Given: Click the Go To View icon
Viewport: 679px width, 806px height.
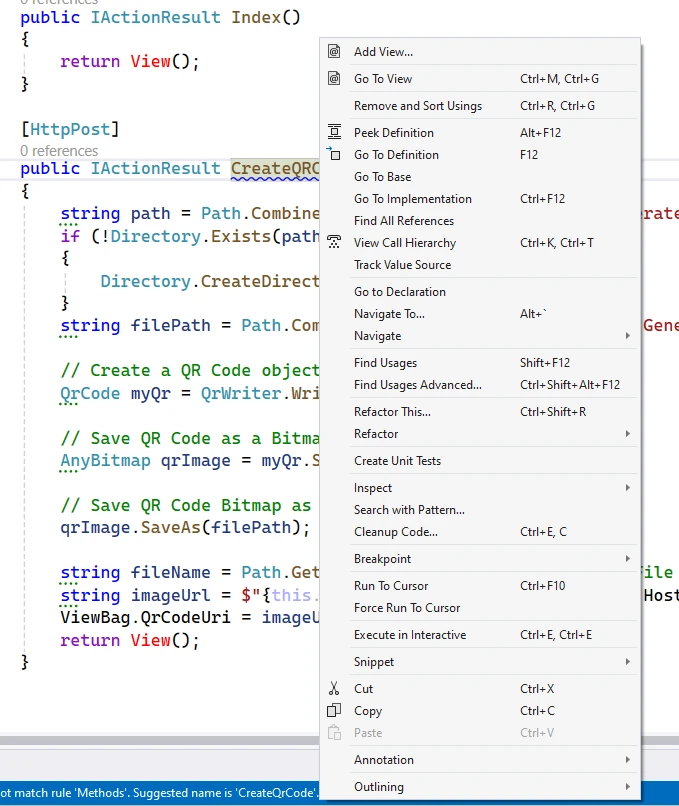Looking at the screenshot, I should 334,79.
